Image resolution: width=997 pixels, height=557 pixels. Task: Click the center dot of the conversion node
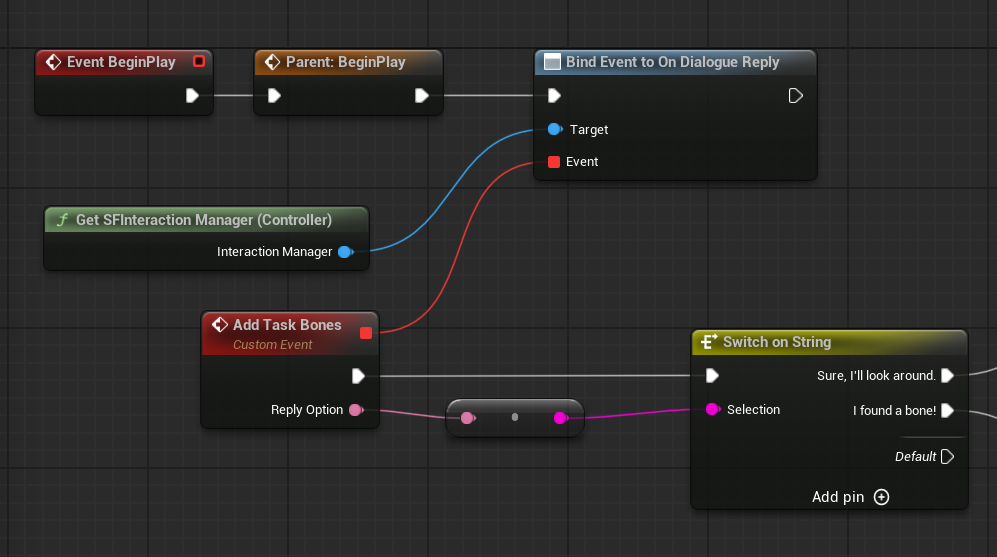click(515, 417)
